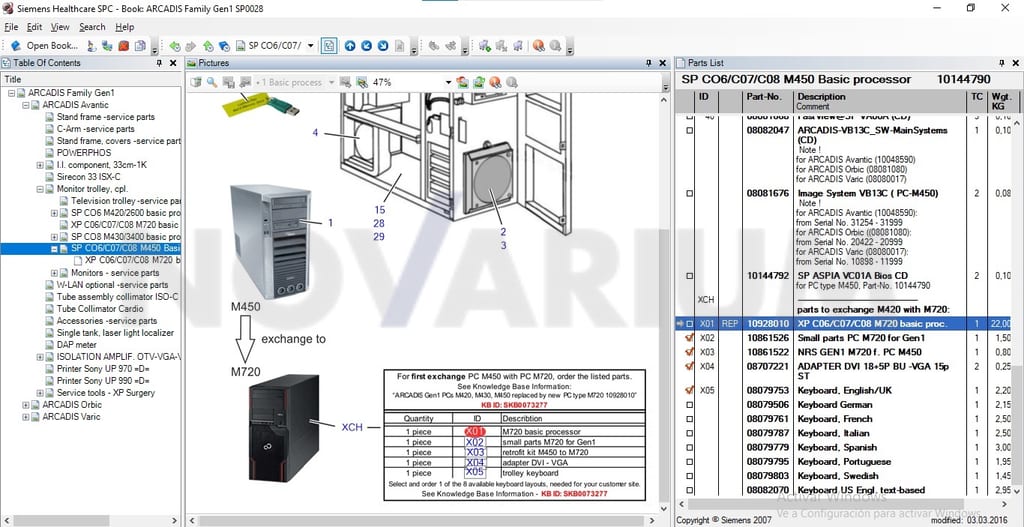This screenshot has width=1024, height=527.
Task: Click the Pictures panel horizontal scrollbar
Action: tap(423, 520)
